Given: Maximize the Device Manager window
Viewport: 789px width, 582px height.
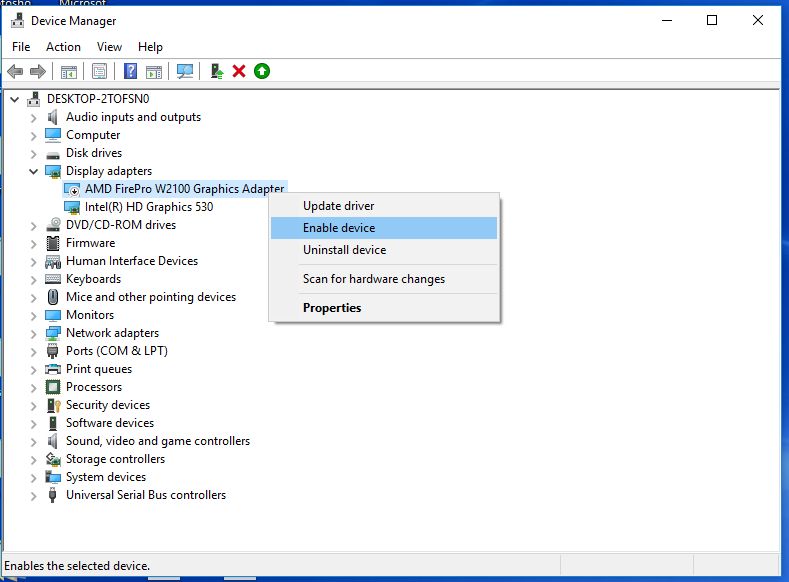Looking at the screenshot, I should point(712,20).
